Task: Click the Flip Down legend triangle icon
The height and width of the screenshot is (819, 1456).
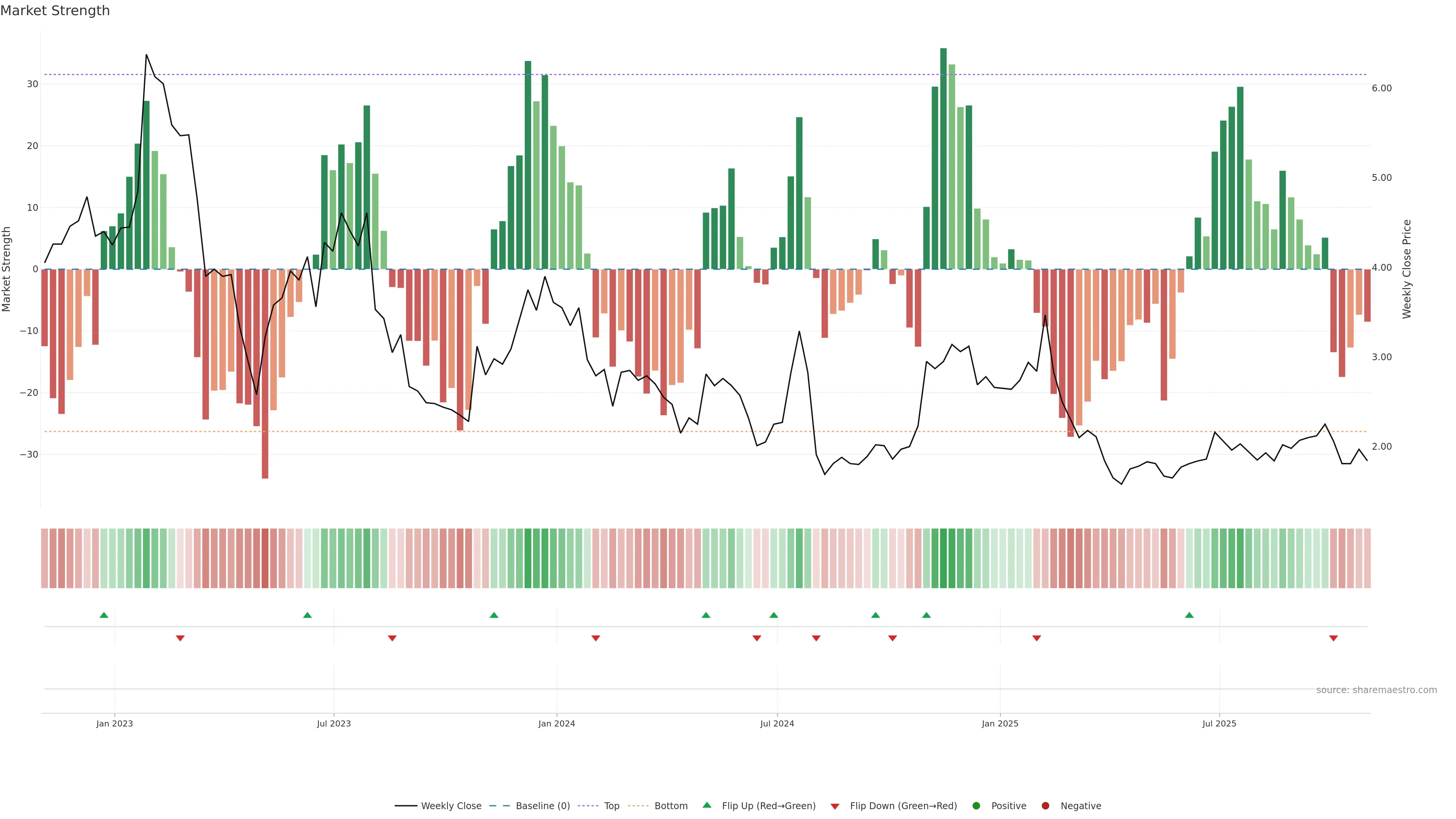Action: pyautogui.click(x=835, y=806)
